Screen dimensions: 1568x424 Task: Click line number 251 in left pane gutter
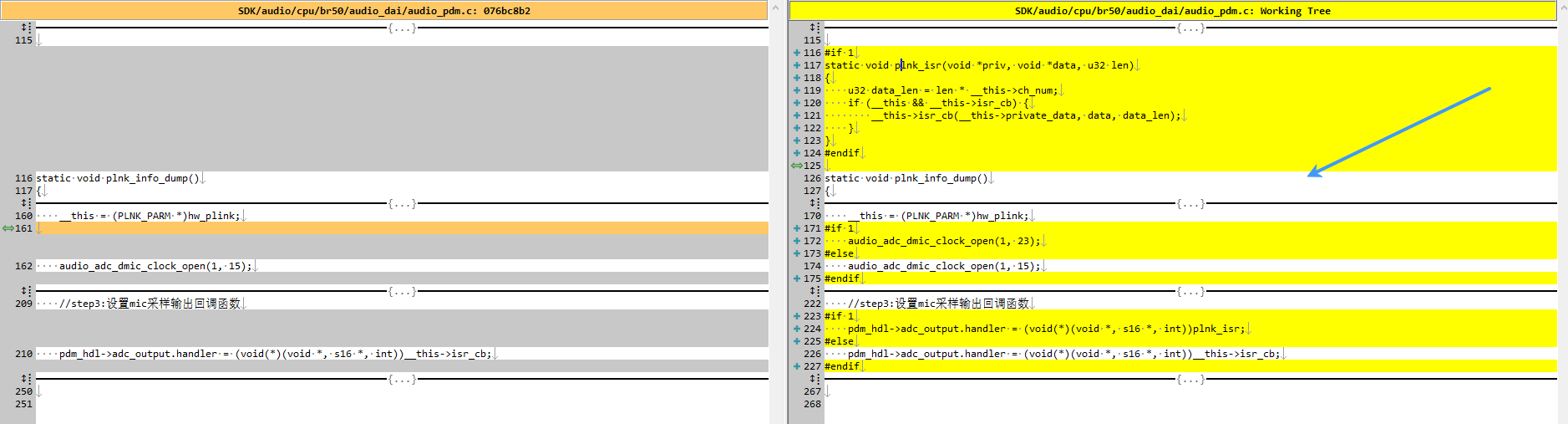[23, 404]
